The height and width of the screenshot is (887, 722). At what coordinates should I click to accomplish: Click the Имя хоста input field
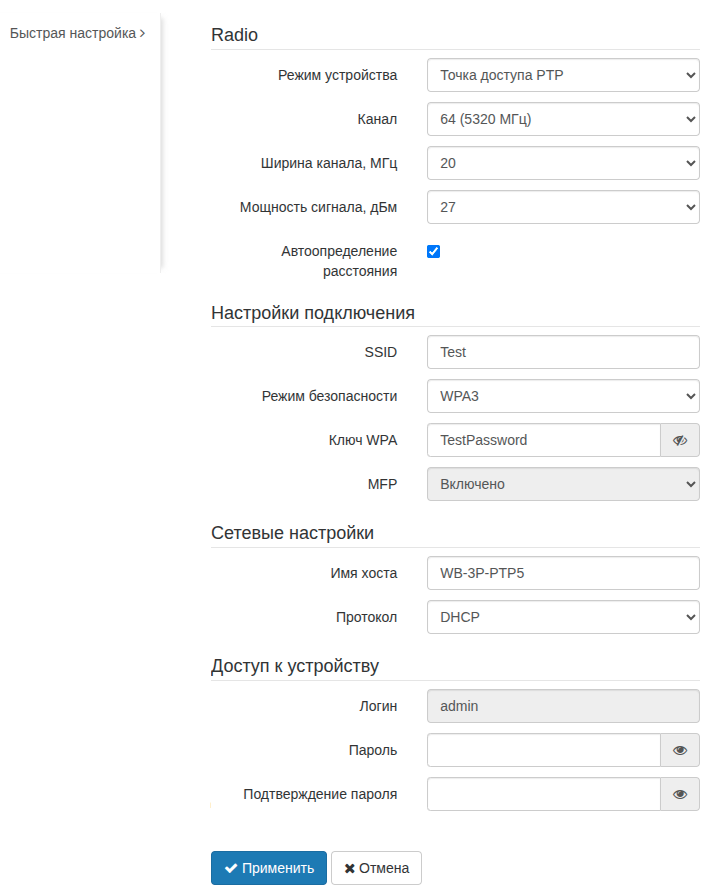(x=562, y=573)
